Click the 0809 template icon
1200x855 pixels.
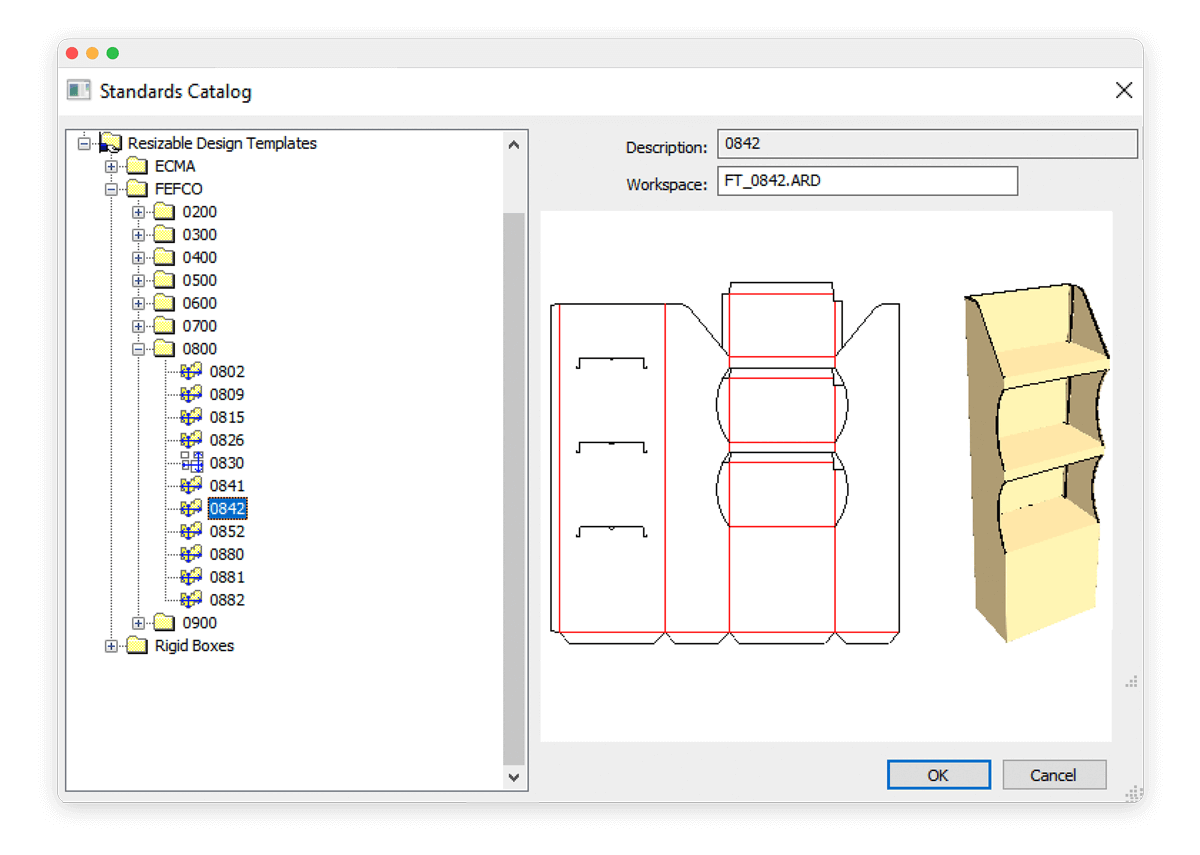click(191, 395)
